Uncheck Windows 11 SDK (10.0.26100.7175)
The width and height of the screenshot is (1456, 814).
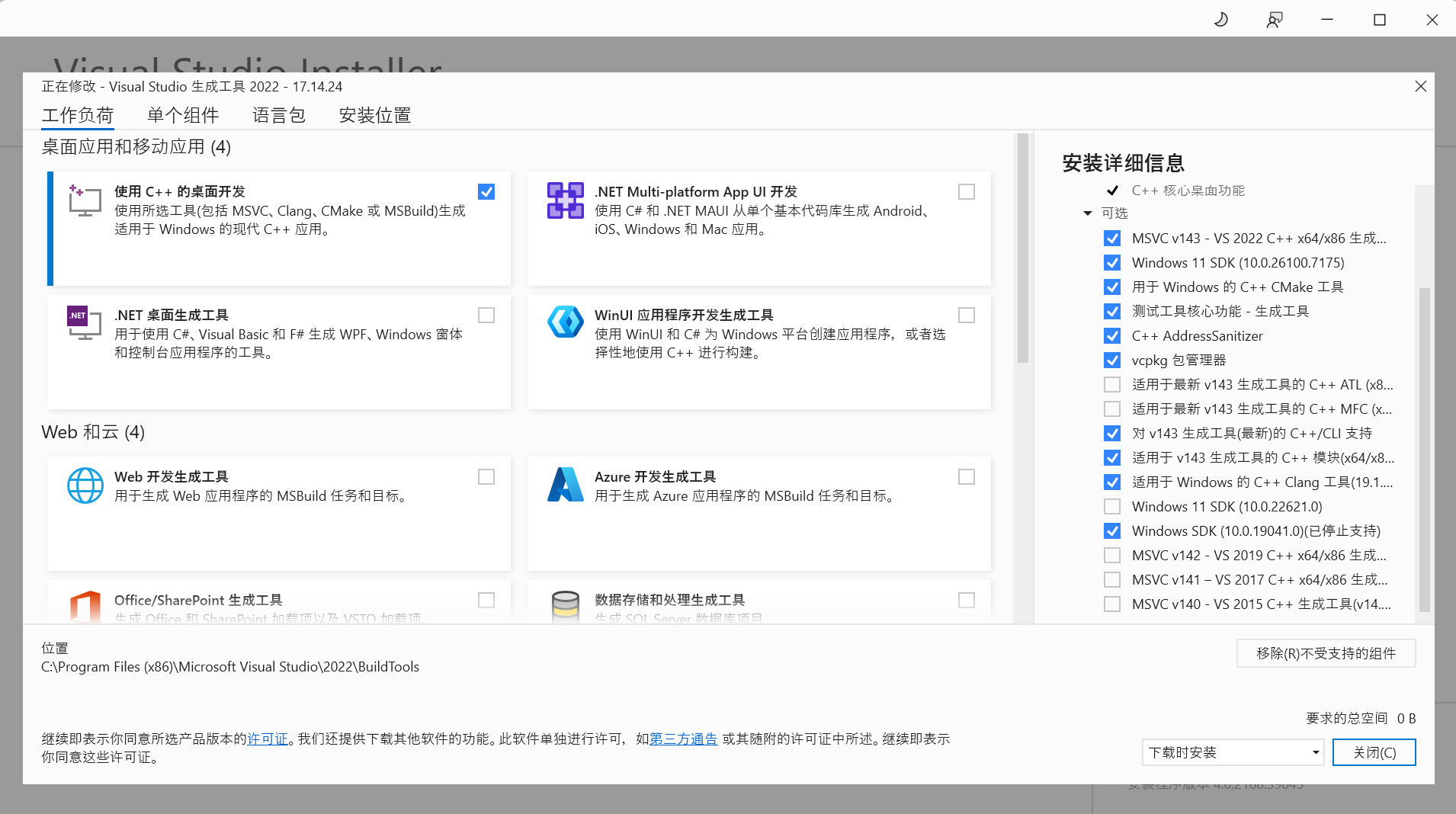point(1112,263)
